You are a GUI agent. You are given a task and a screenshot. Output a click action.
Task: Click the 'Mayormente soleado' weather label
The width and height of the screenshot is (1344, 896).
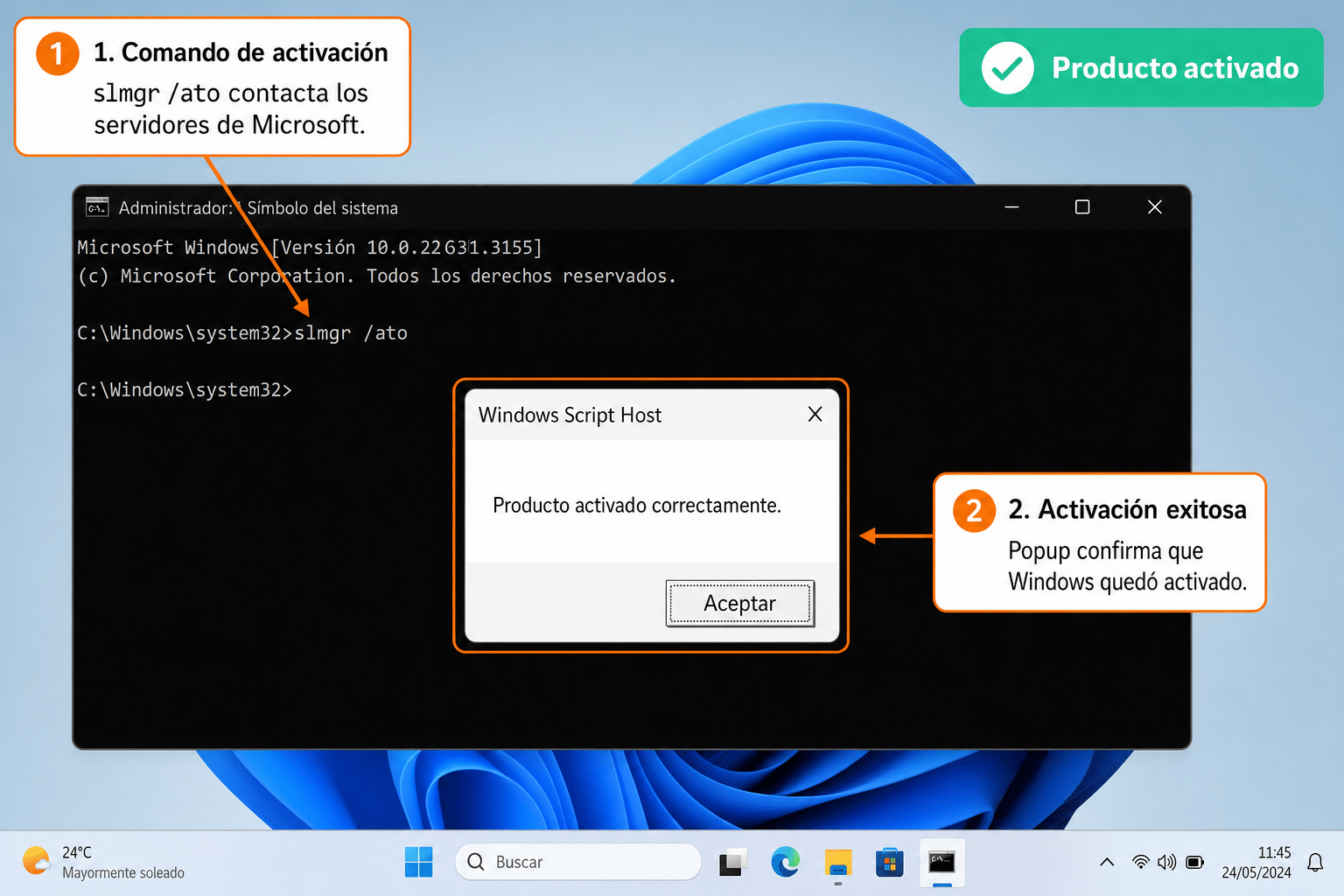(x=123, y=872)
